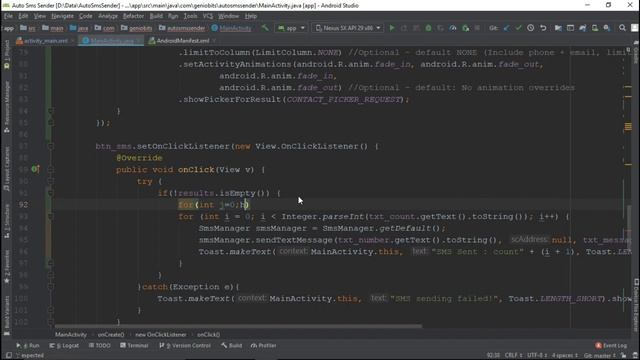Click the Event Log red notification icon
The image size is (640, 360).
point(598,345)
